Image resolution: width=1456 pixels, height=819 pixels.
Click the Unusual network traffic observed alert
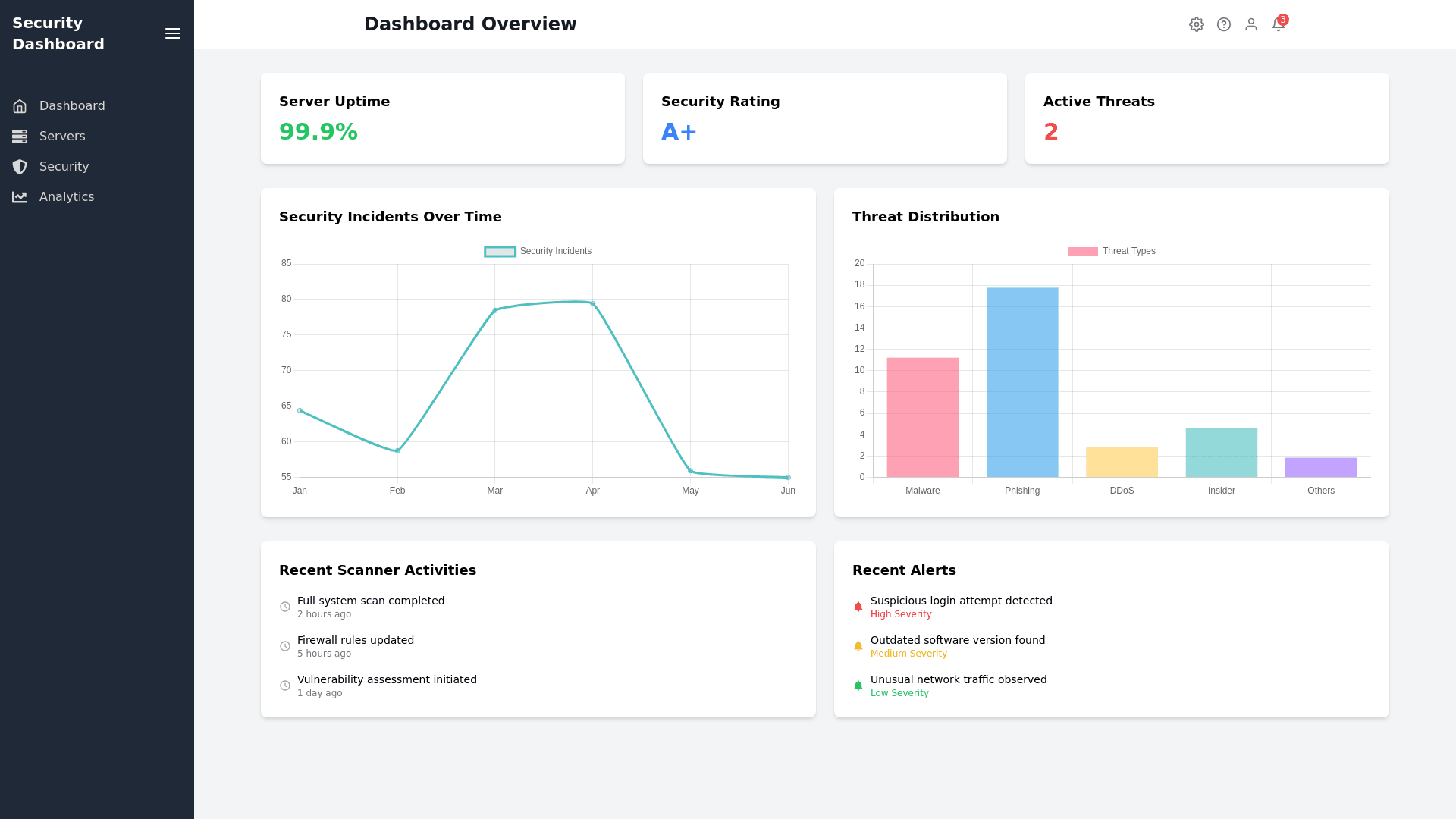pyautogui.click(x=959, y=679)
